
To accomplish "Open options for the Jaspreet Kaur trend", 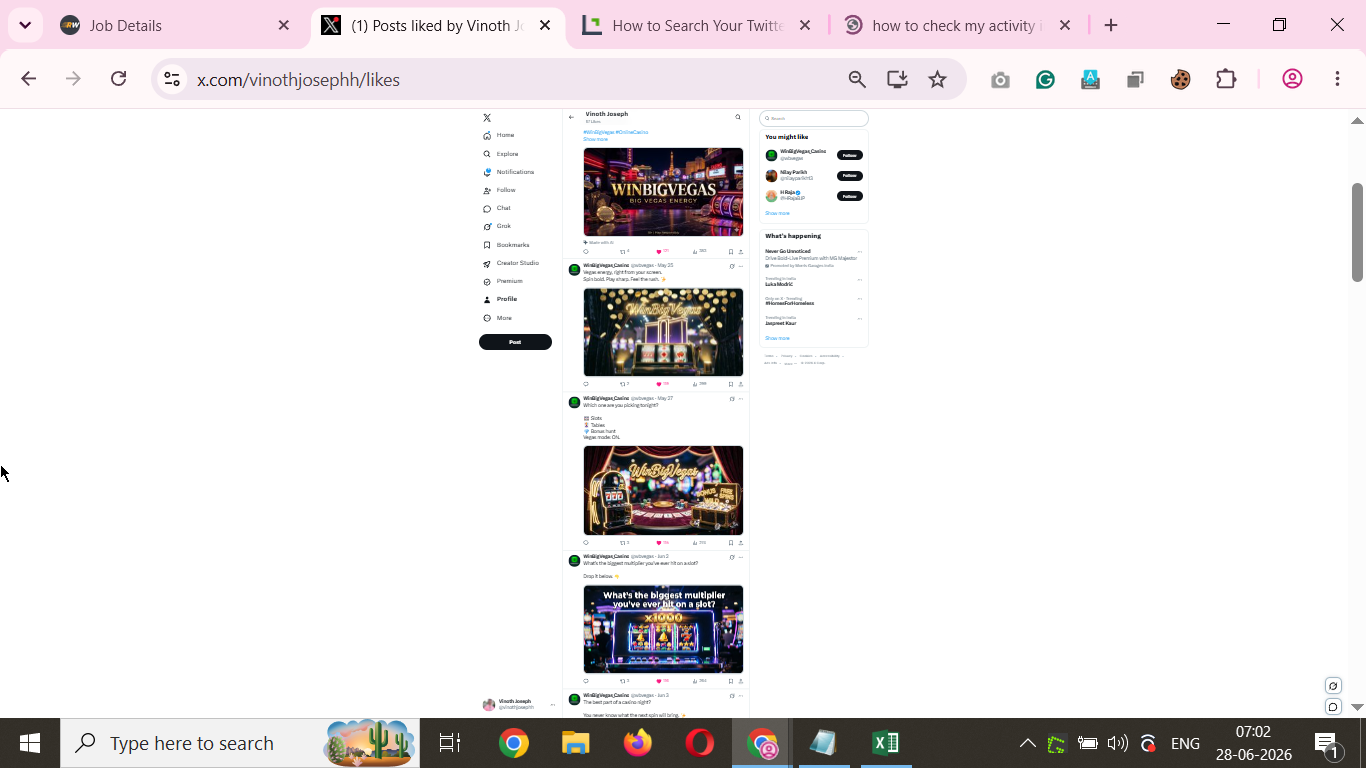I will [x=860, y=319].
